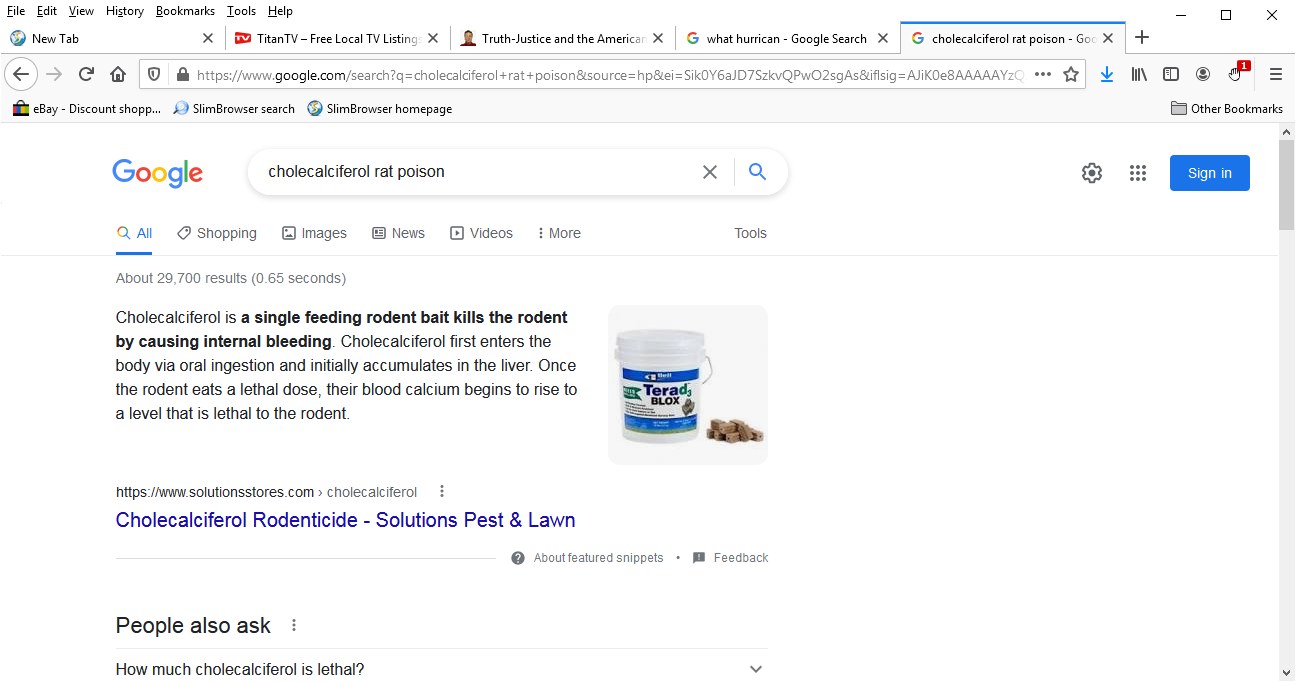Open result options next to solutionsstores.com
The width and height of the screenshot is (1296, 682).
(442, 492)
